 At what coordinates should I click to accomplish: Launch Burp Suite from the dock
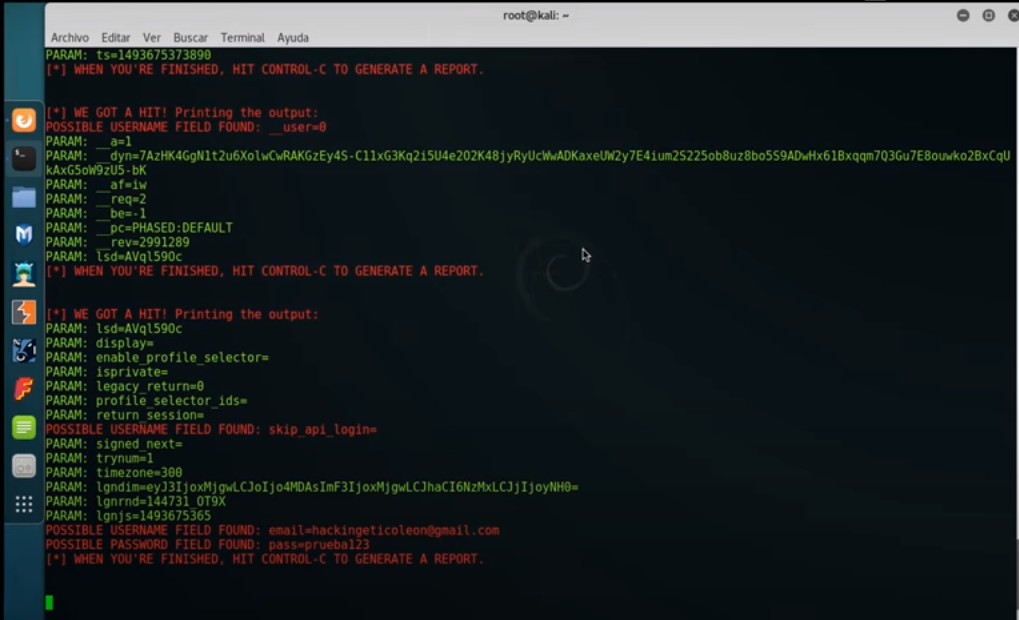click(x=24, y=312)
